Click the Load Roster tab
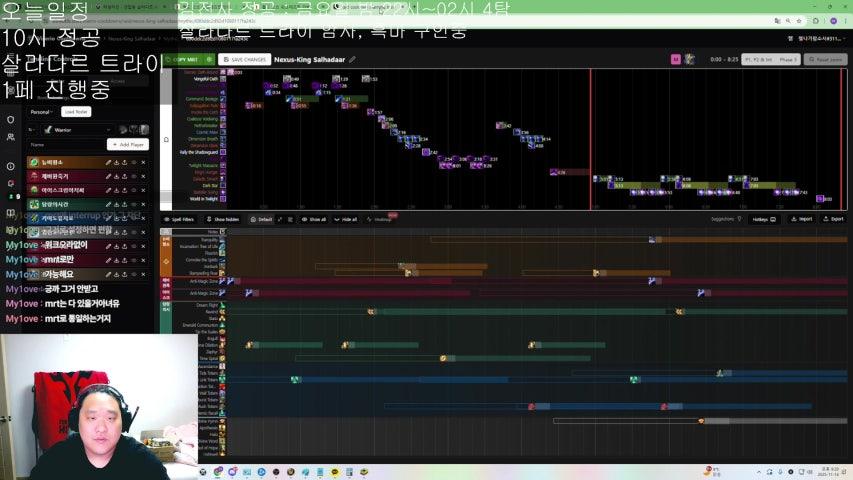This screenshot has width=853, height=480. 76,112
